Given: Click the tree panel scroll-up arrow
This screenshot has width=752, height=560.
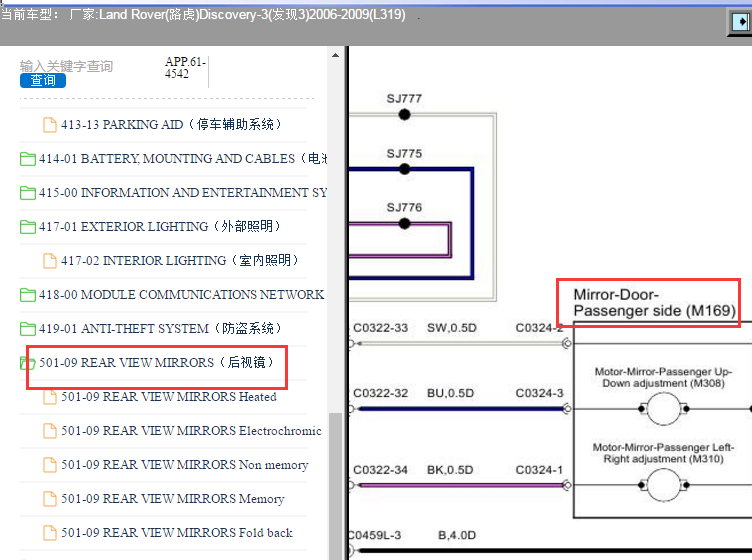Looking at the screenshot, I should tap(336, 56).
